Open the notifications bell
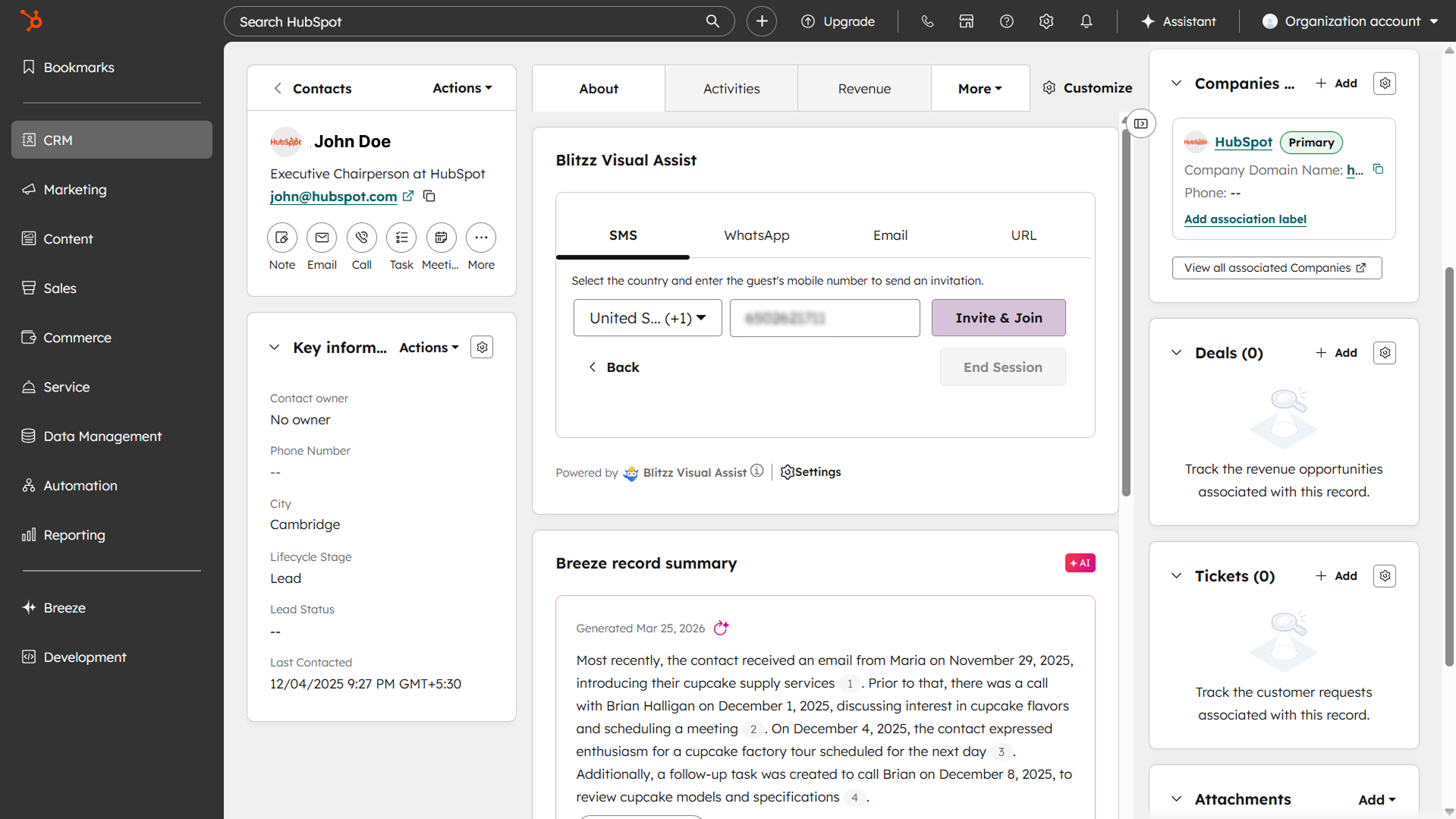The image size is (1456, 819). [1086, 21]
